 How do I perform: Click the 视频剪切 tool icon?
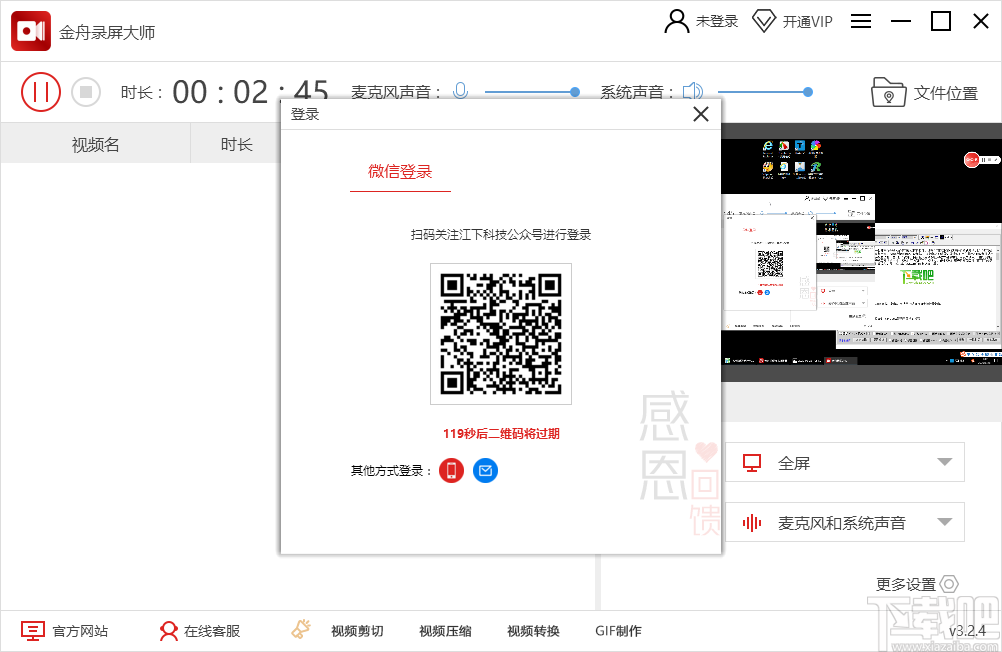(x=299, y=629)
